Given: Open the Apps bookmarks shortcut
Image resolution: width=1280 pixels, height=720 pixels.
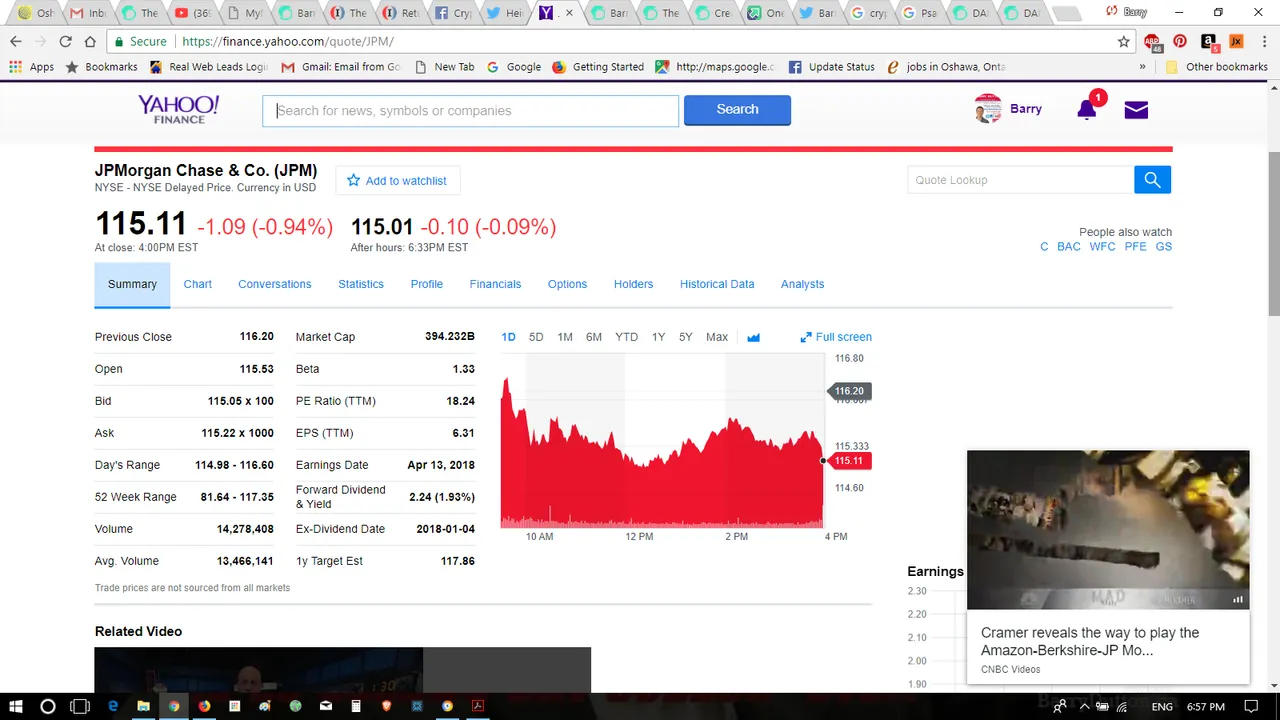Looking at the screenshot, I should (32, 67).
